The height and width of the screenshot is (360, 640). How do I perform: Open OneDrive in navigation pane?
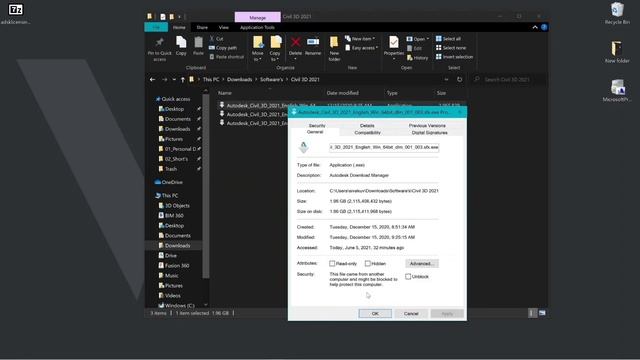(169, 182)
